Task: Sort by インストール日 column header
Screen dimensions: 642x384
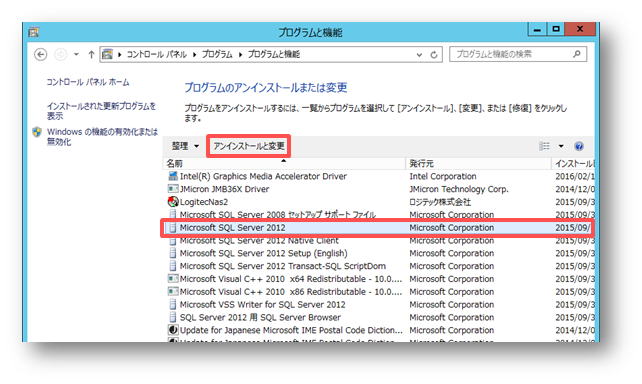Action: point(573,163)
